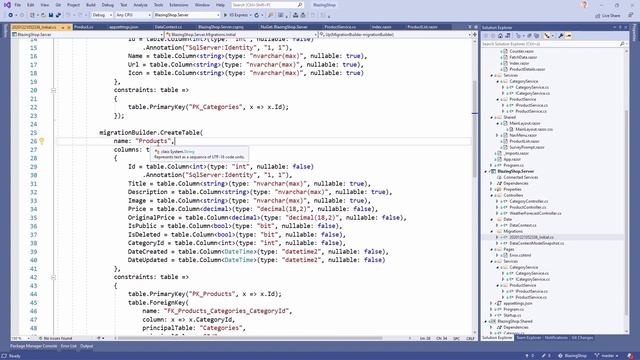Click the Properties wrench icon in Solution Explorer
Viewport: 640px width, 360px height.
tap(561, 36)
